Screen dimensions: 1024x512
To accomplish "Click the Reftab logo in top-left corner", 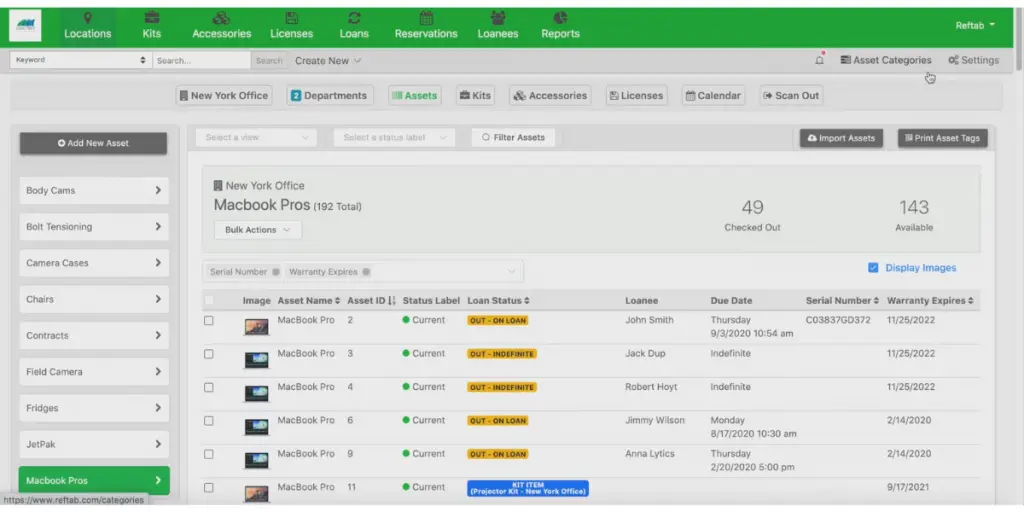I will [x=25, y=26].
